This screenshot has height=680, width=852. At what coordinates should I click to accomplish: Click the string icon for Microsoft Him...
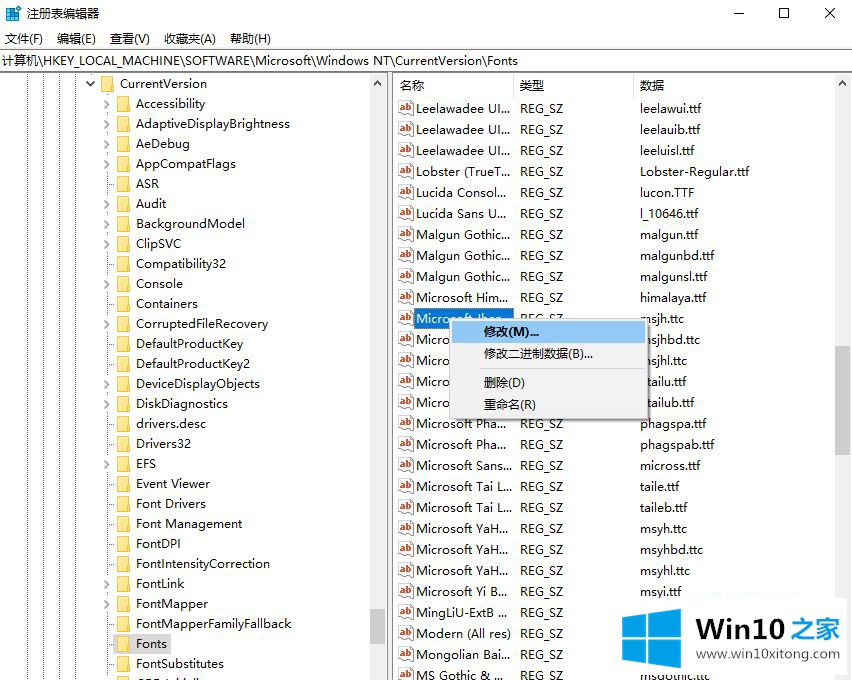[x=405, y=297]
